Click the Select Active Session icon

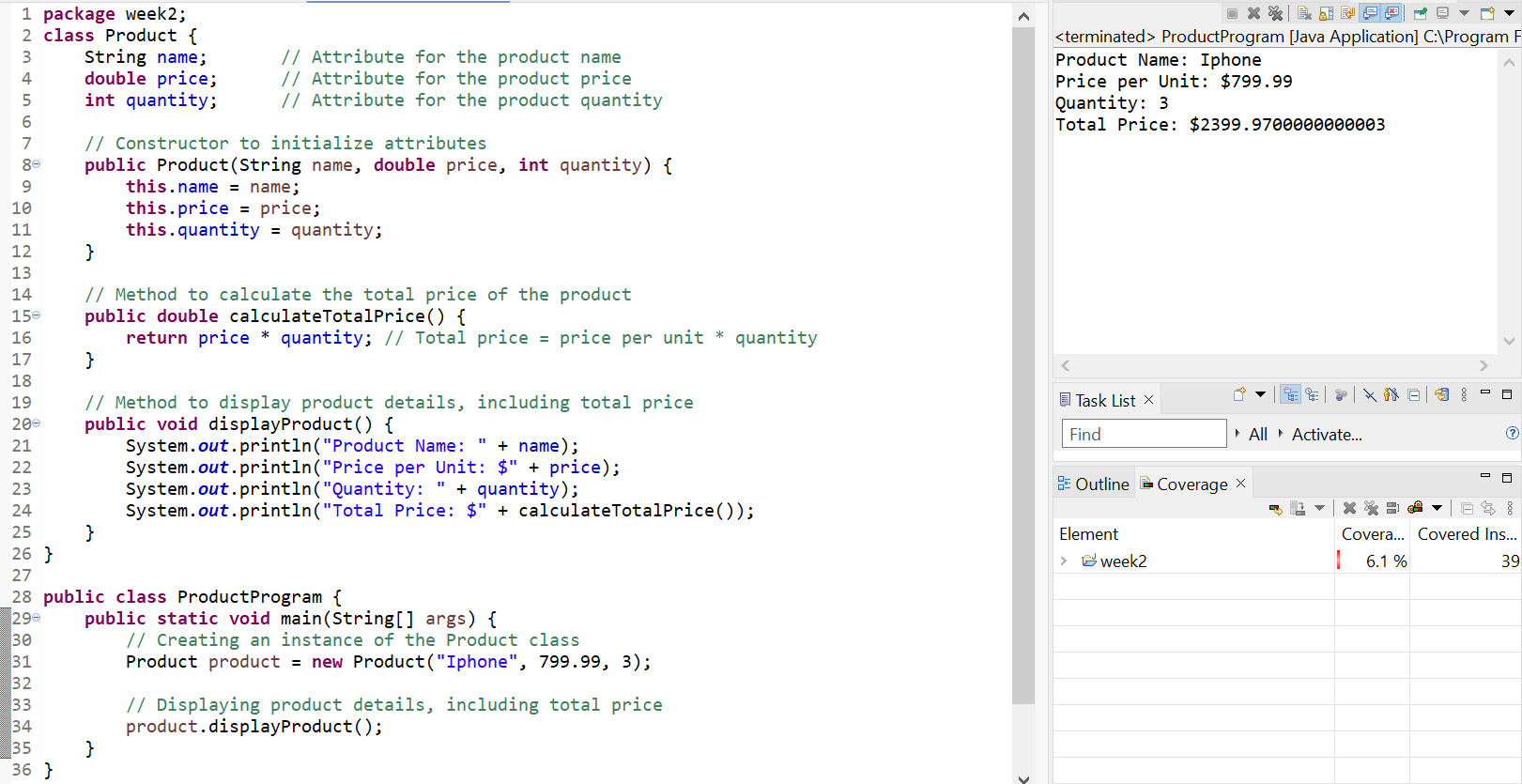(1415, 508)
